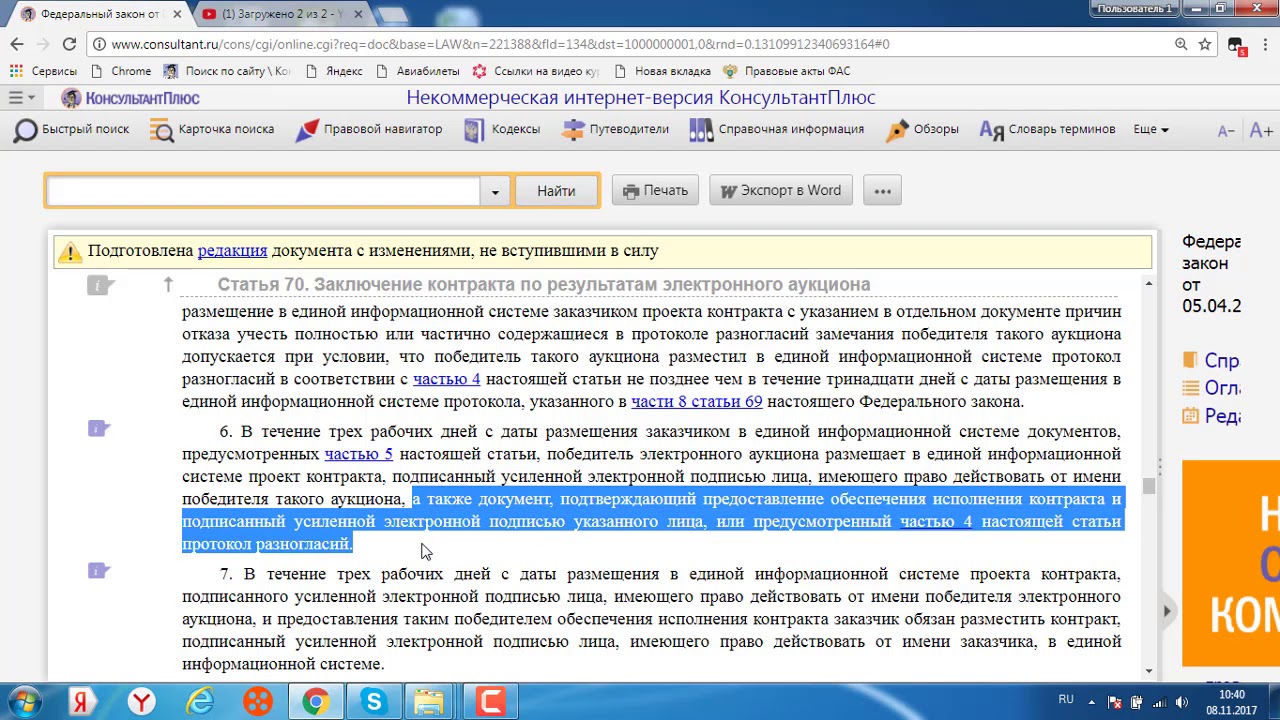
Task: Click info flag beside paragraph 6
Action: point(99,429)
